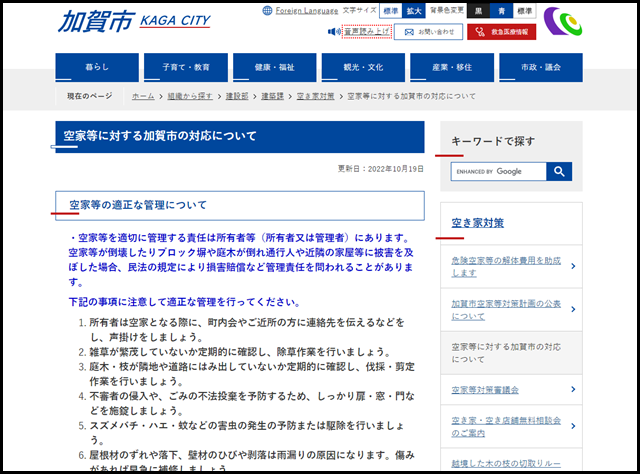Open the 暮らし navigation menu
Image resolution: width=640 pixels, height=474 pixels.
tap(97, 67)
